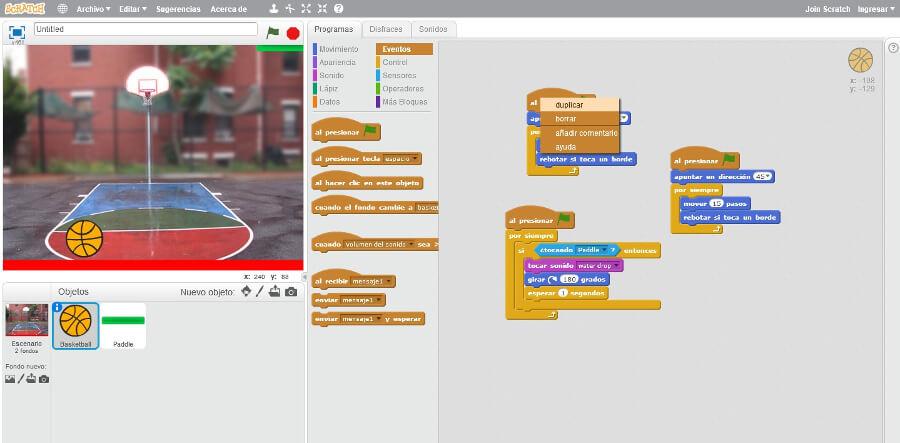This screenshot has height=443, width=900.
Task: Click the block help question icon
Action: pyautogui.click(x=339, y=9)
